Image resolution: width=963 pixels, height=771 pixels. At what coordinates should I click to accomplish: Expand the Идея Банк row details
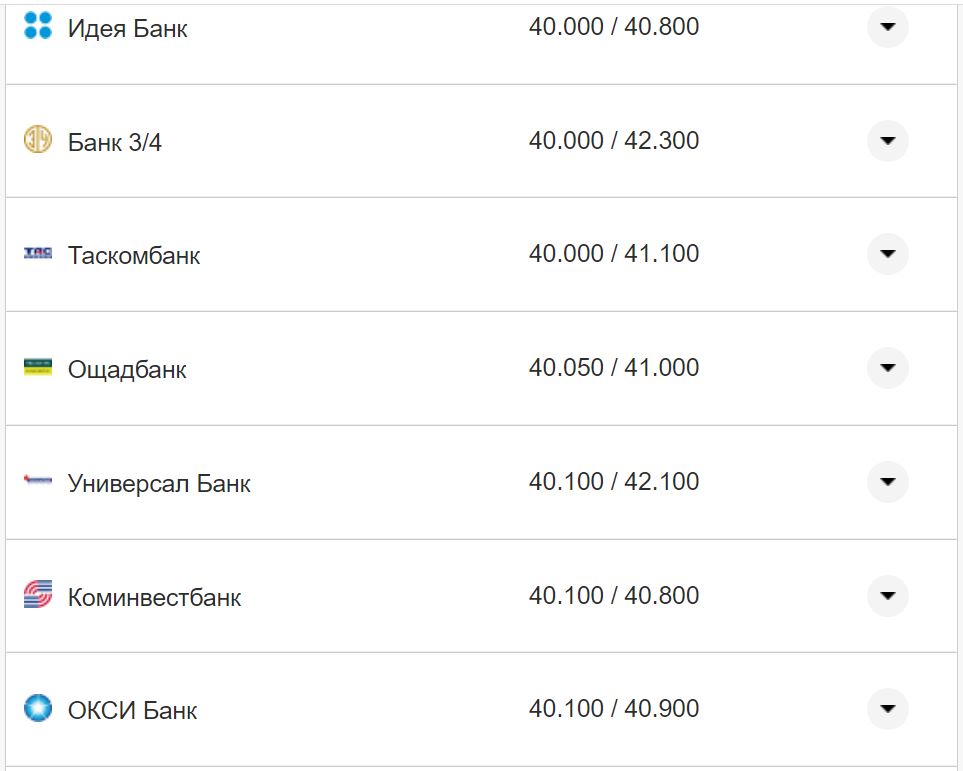pos(887,27)
